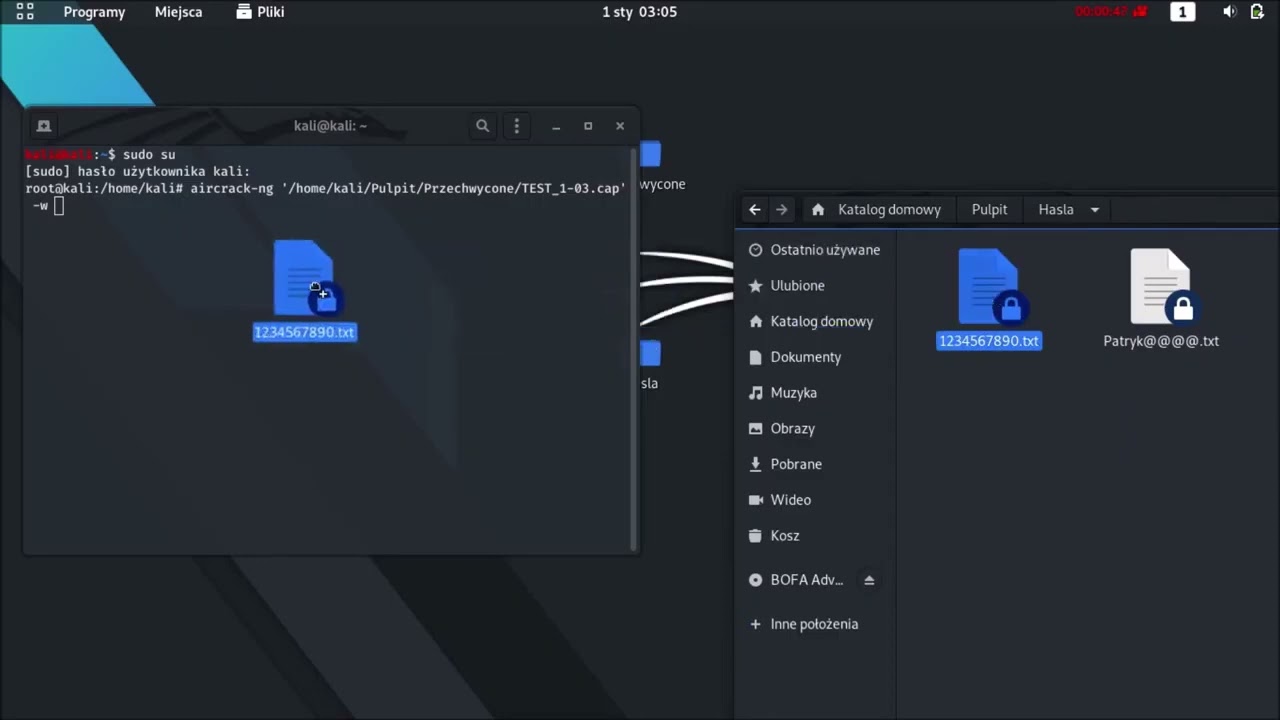Select the Patryk@@@@.txt file
This screenshot has width=1280, height=720.
click(x=1161, y=299)
